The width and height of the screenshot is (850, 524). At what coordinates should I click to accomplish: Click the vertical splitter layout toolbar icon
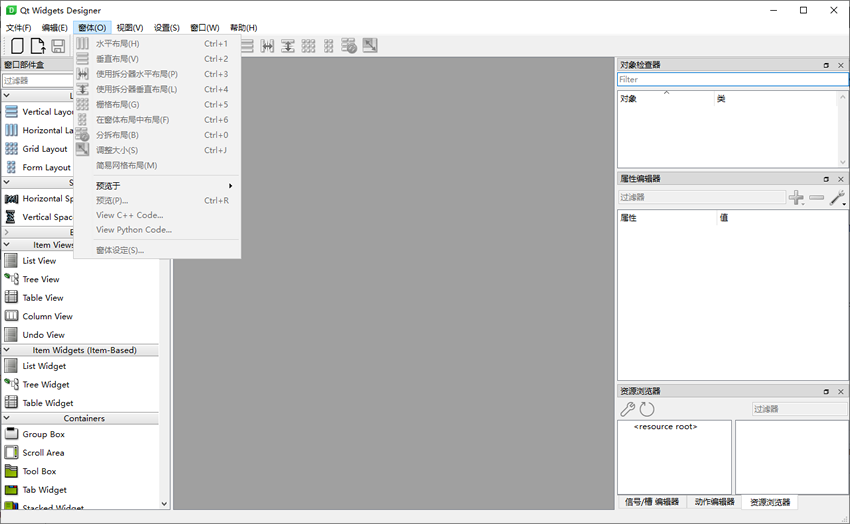pos(288,46)
